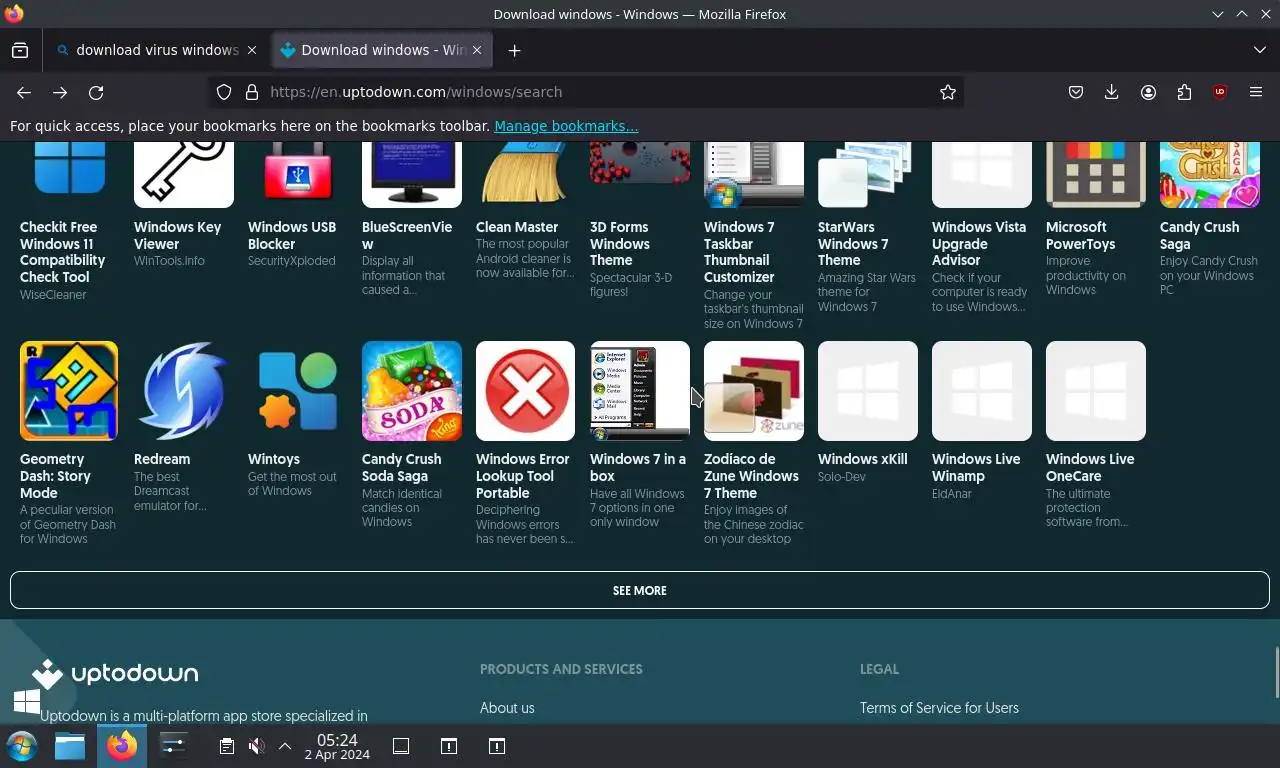Open the system settings taskbar icon

tap(173, 746)
